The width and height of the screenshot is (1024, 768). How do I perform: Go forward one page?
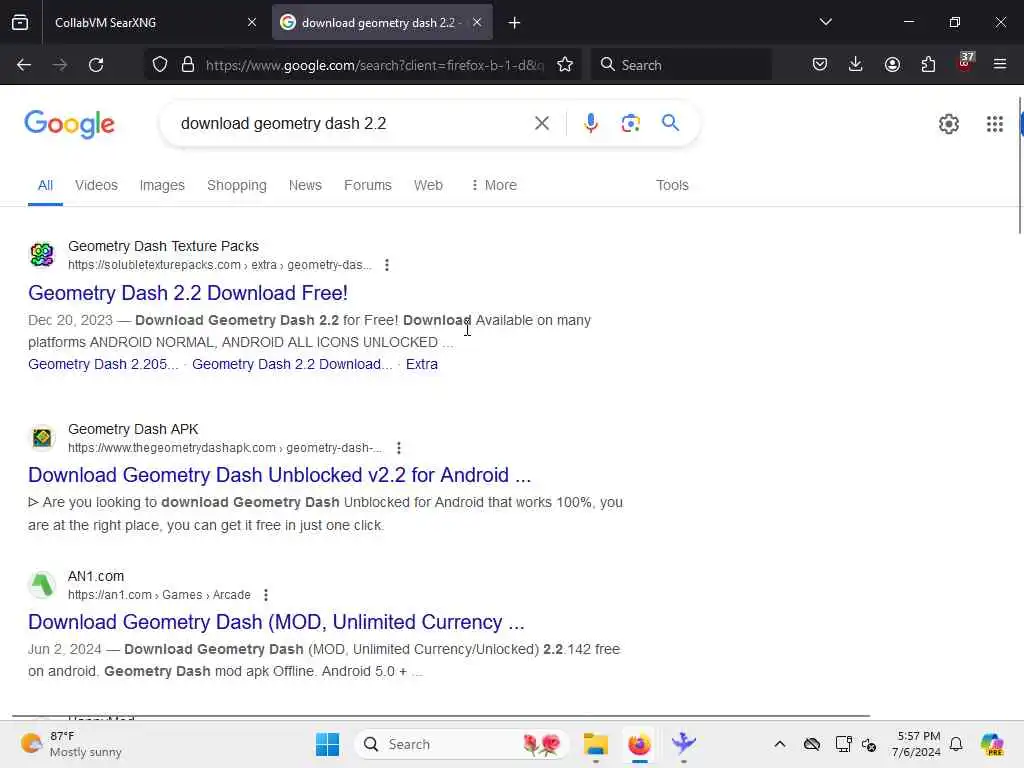[x=60, y=65]
